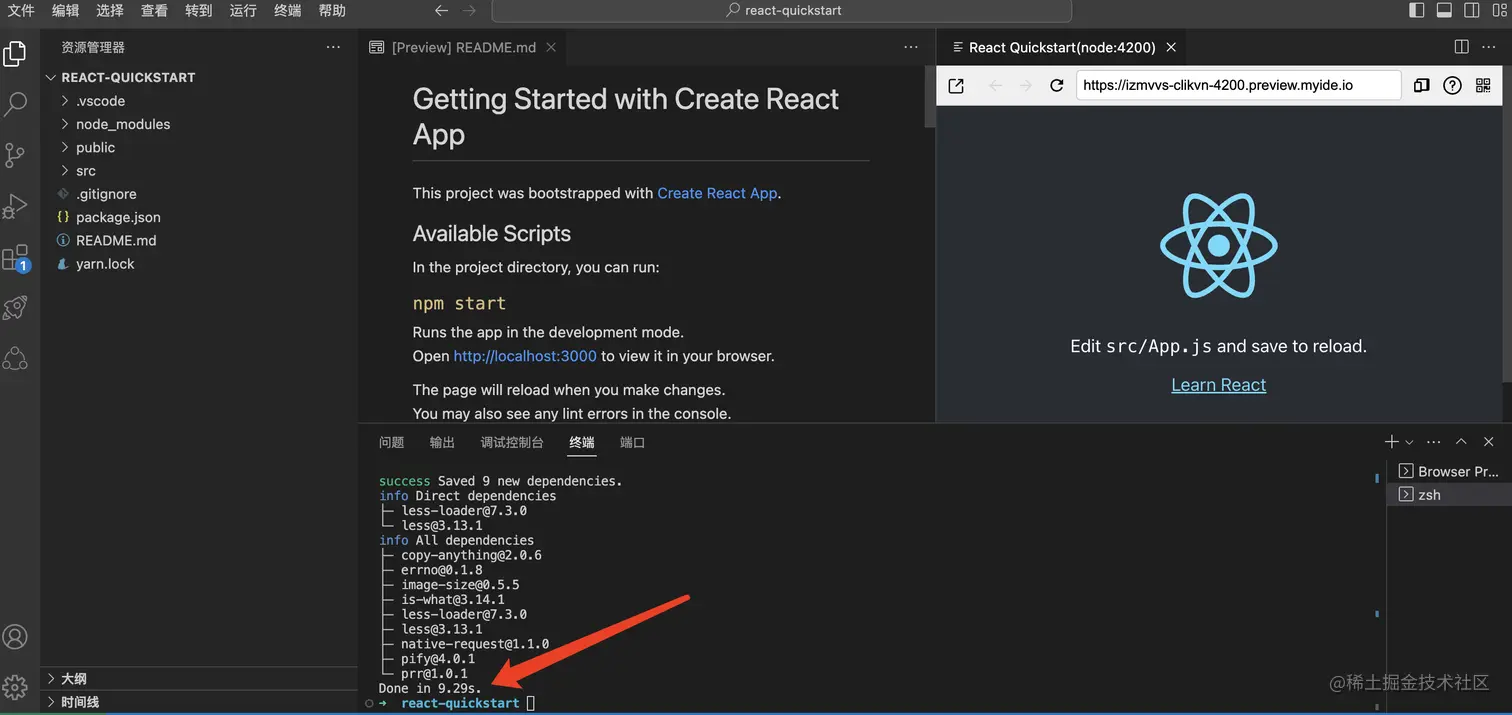The image size is (1512, 715).
Task: Toggle secondary sidebar layout icon
Action: click(x=1471, y=11)
